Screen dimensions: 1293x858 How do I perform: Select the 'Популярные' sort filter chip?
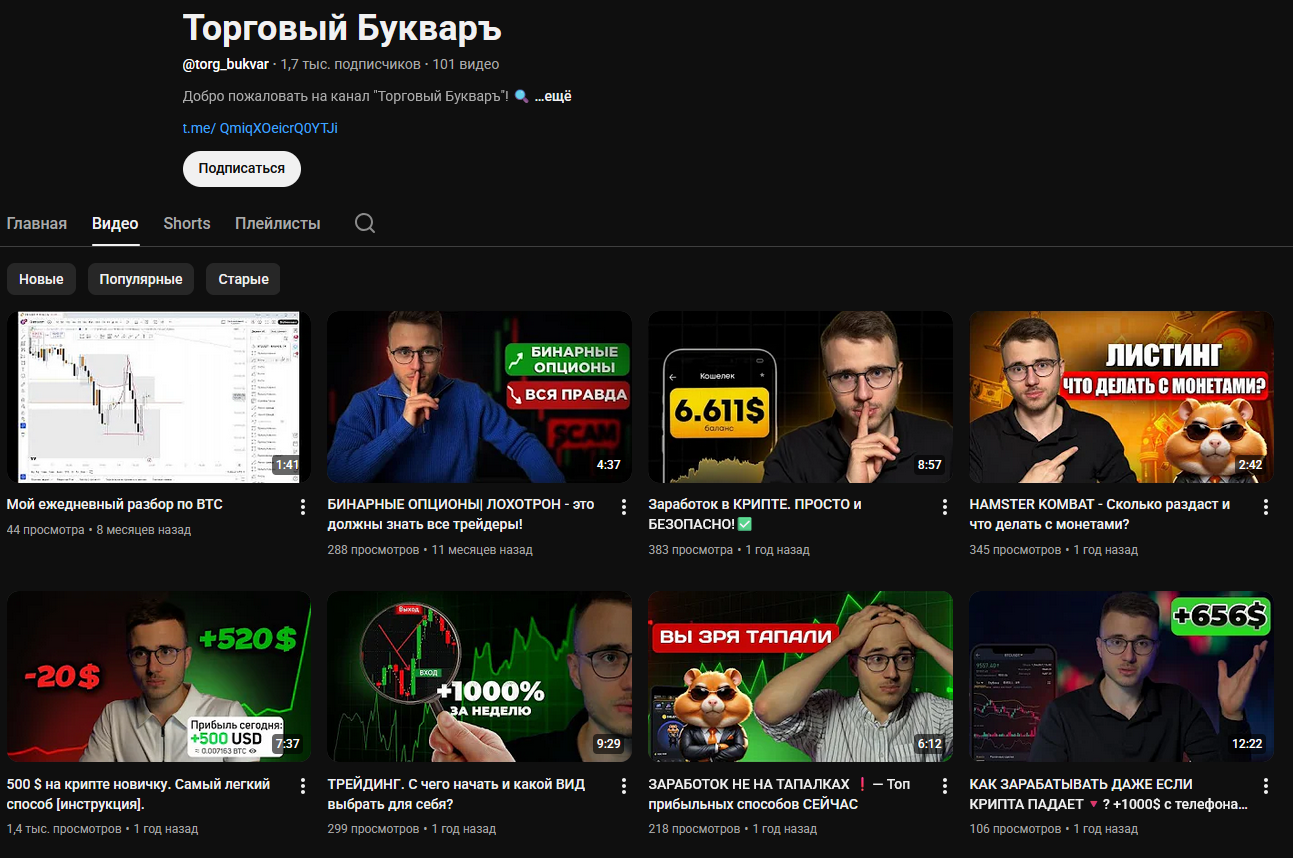(x=141, y=279)
